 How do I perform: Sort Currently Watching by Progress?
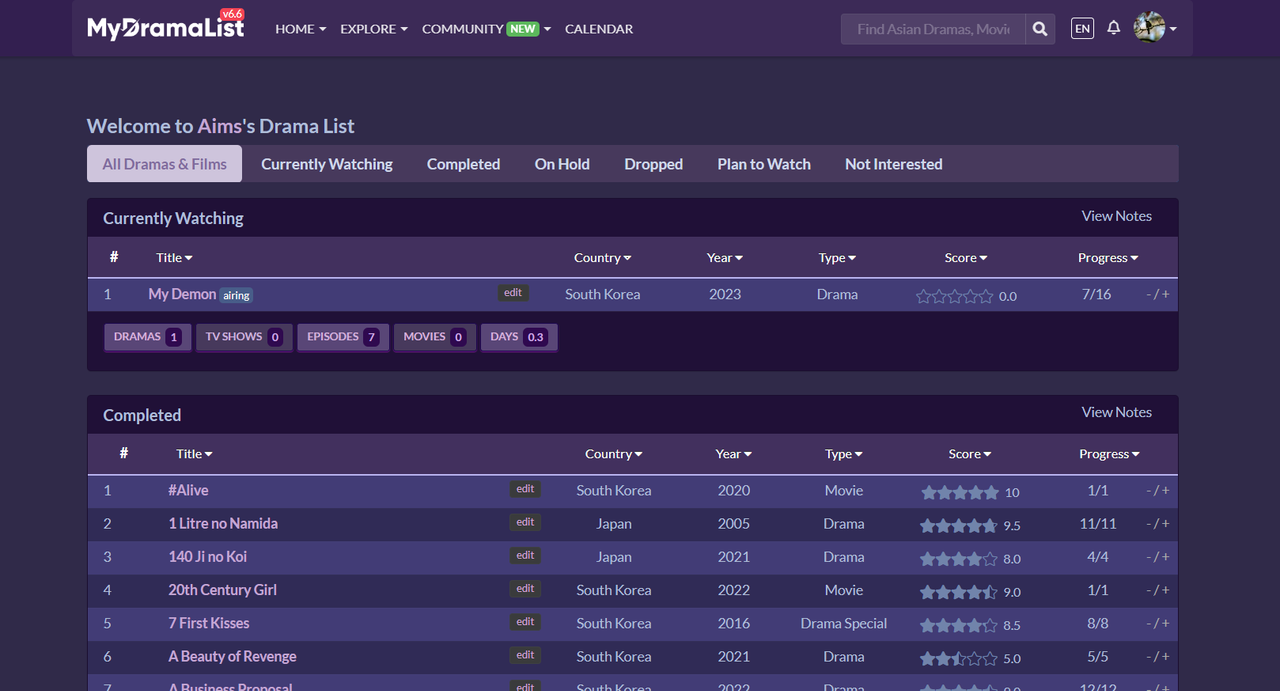tap(1108, 258)
